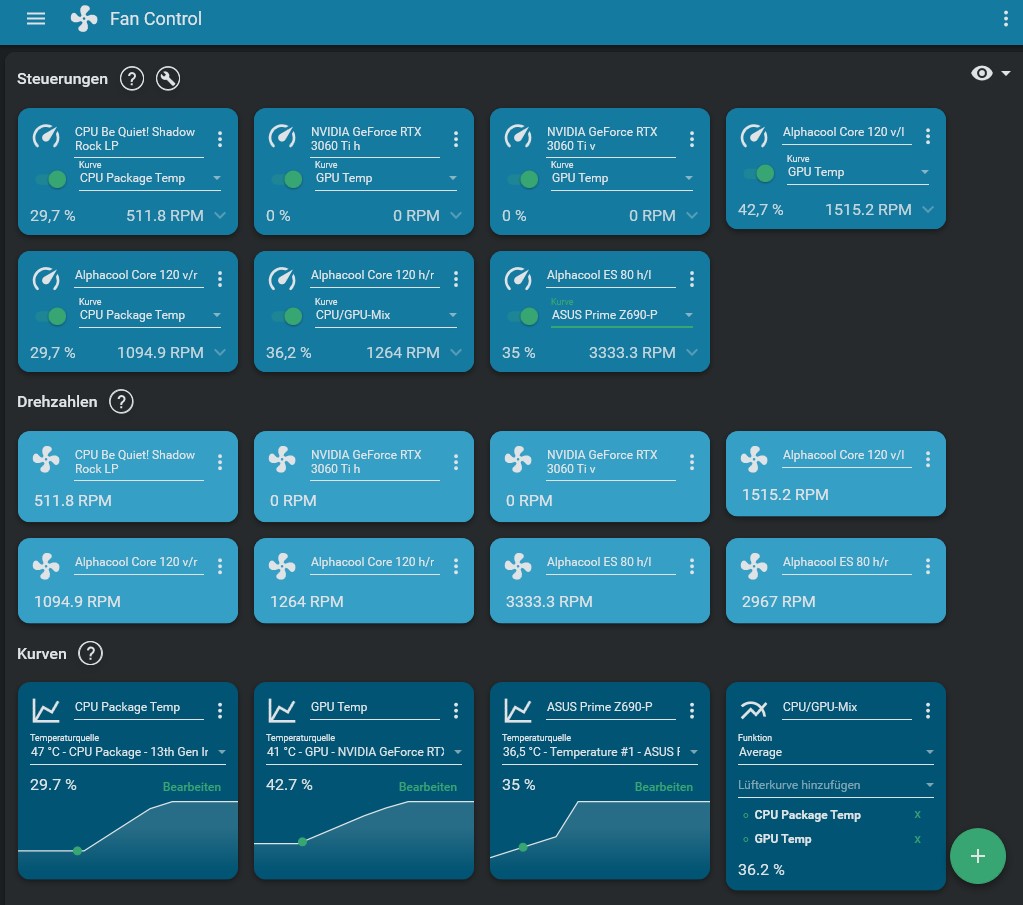Expand the CPU Be Quiet! control card chevron

point(220,215)
